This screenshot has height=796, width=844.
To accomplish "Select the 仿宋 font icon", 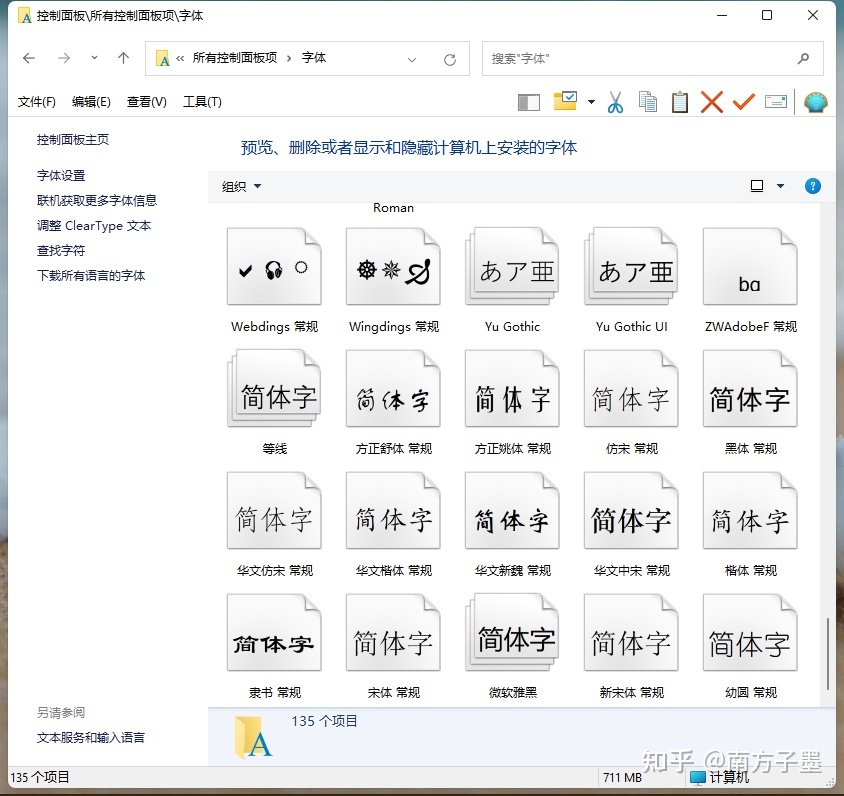I will click(630, 387).
